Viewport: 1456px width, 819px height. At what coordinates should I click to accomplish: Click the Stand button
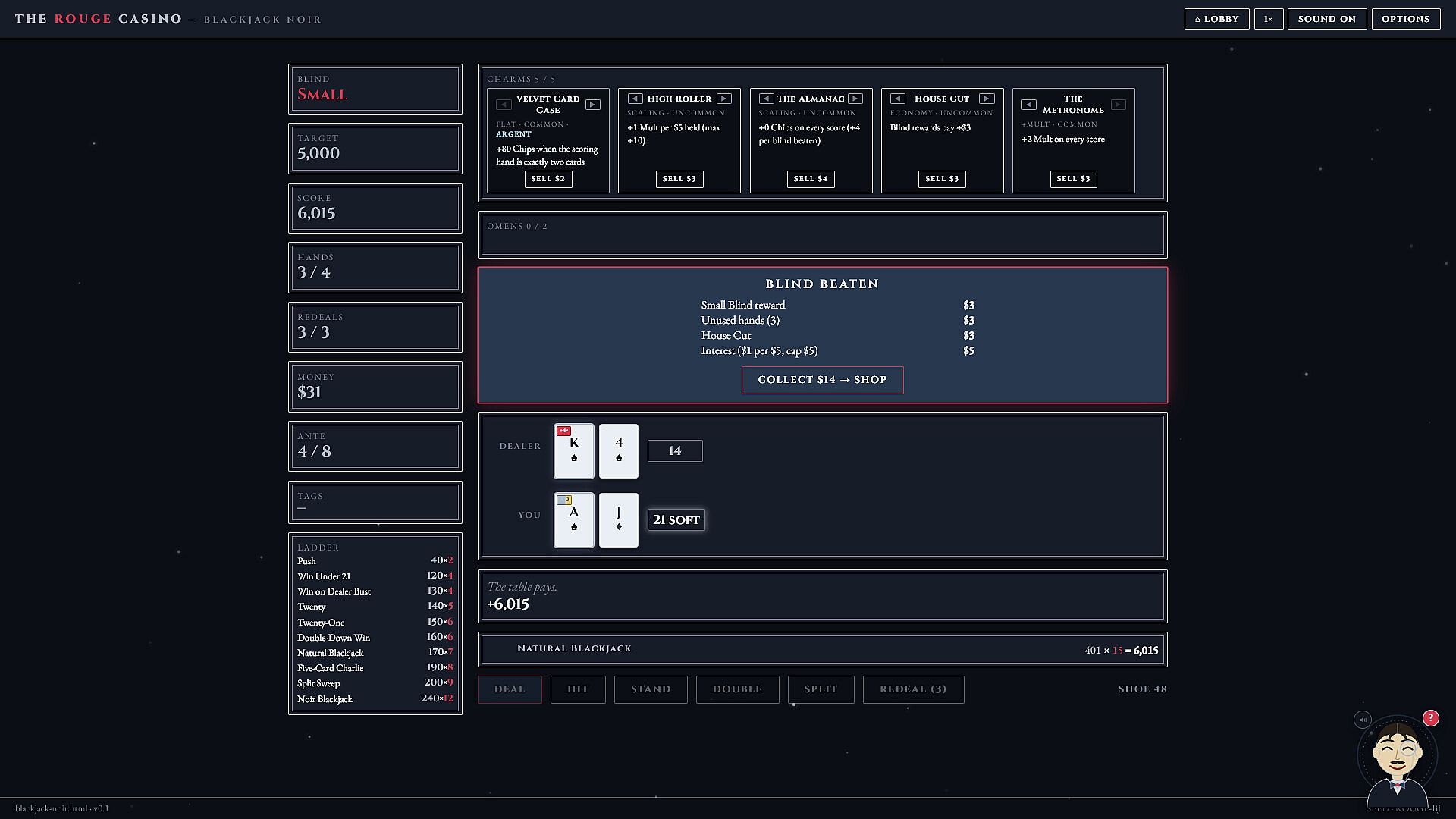(651, 689)
